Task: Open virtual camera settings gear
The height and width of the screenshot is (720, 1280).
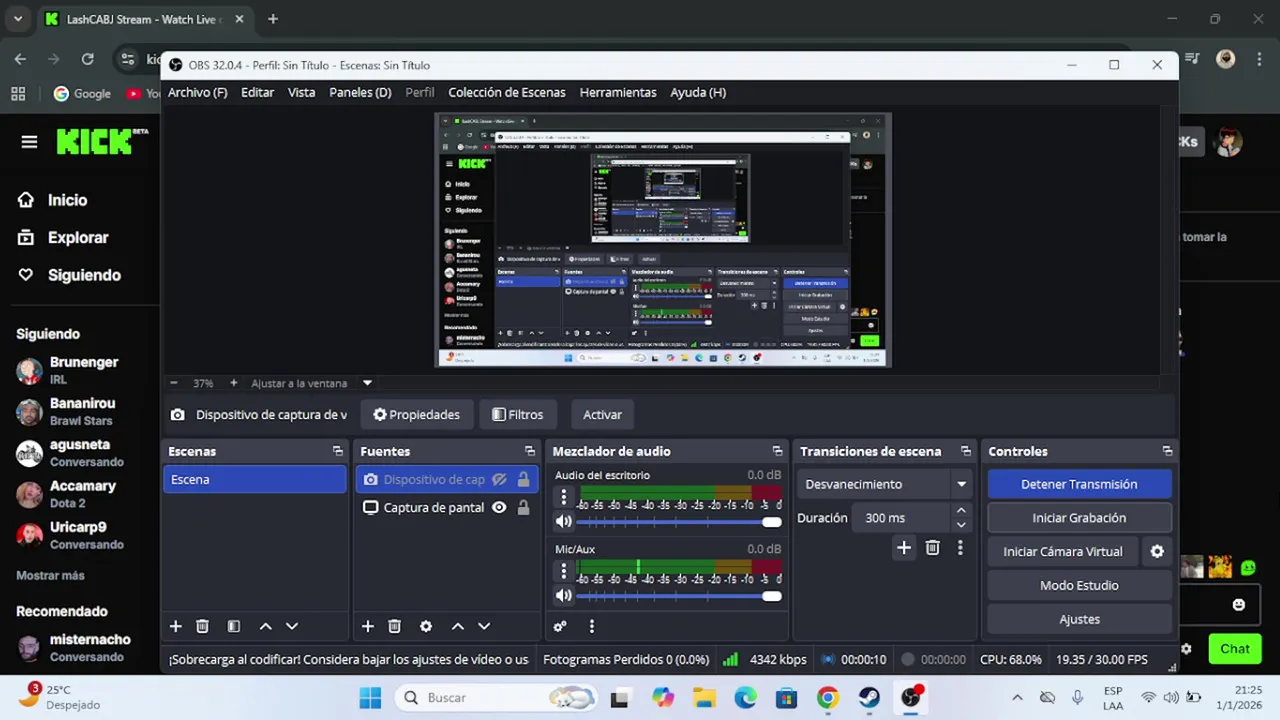Action: click(1157, 552)
